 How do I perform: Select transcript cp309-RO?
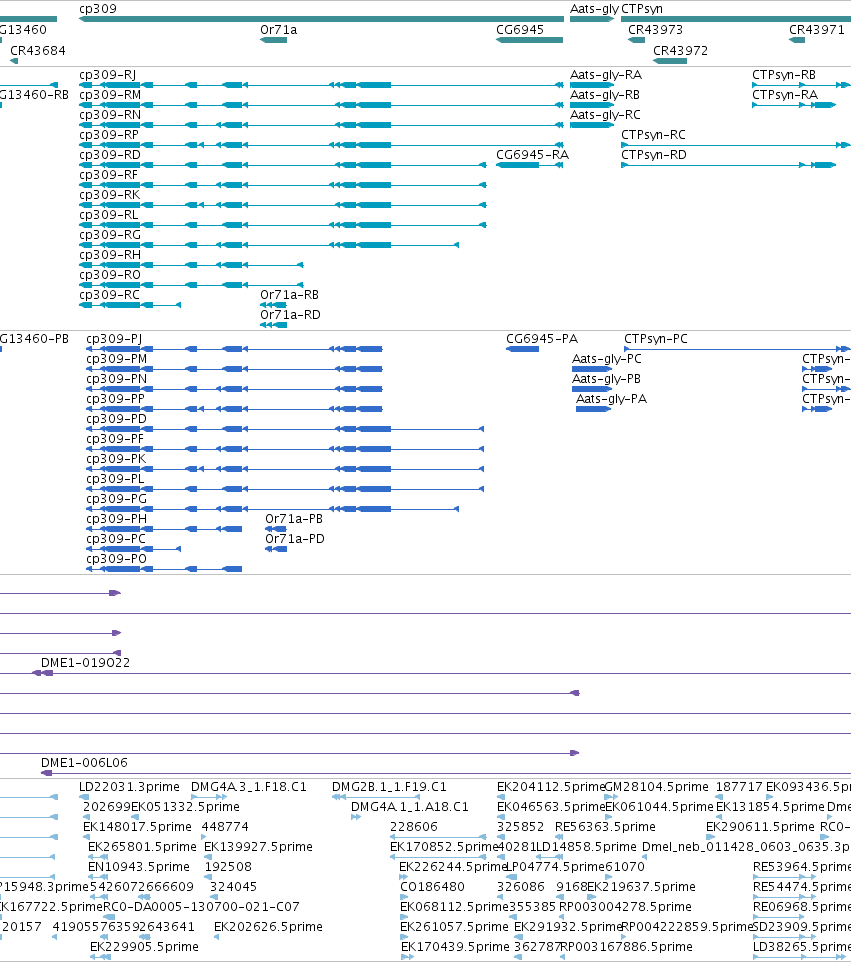coord(110,275)
